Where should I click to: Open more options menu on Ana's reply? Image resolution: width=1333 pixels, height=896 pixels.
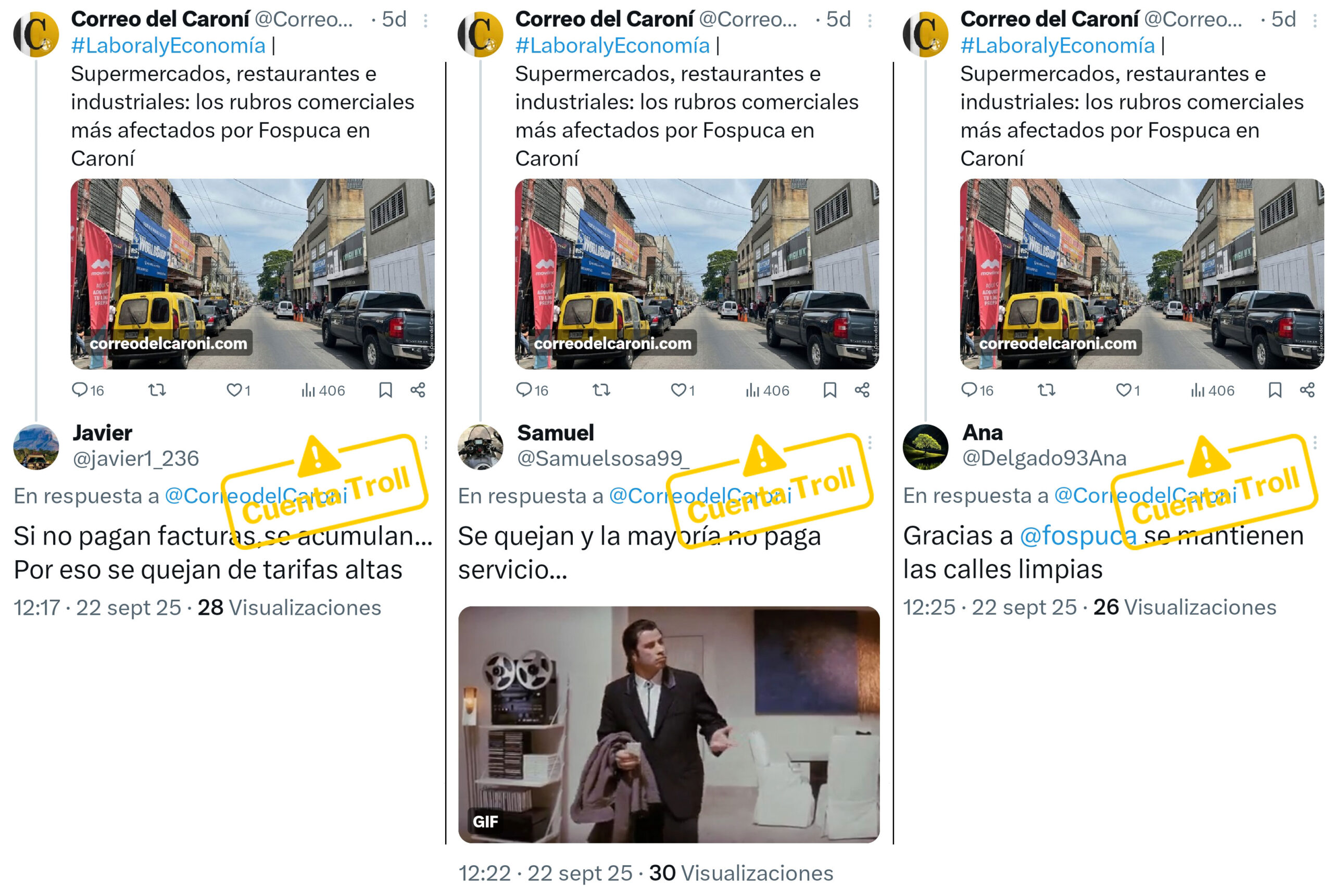1315,441
